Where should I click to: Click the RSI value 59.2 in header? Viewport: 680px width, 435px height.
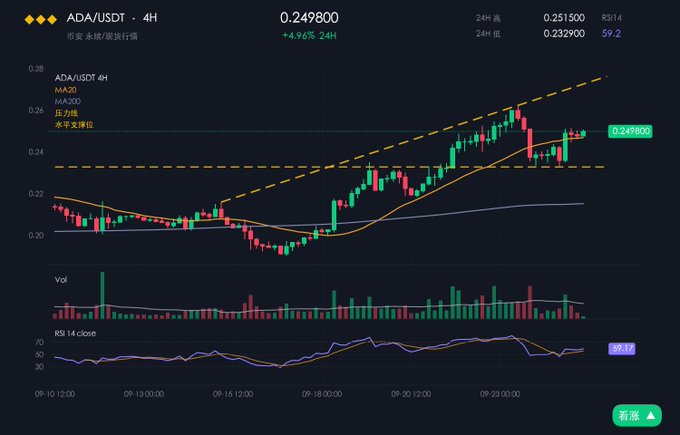[611, 33]
